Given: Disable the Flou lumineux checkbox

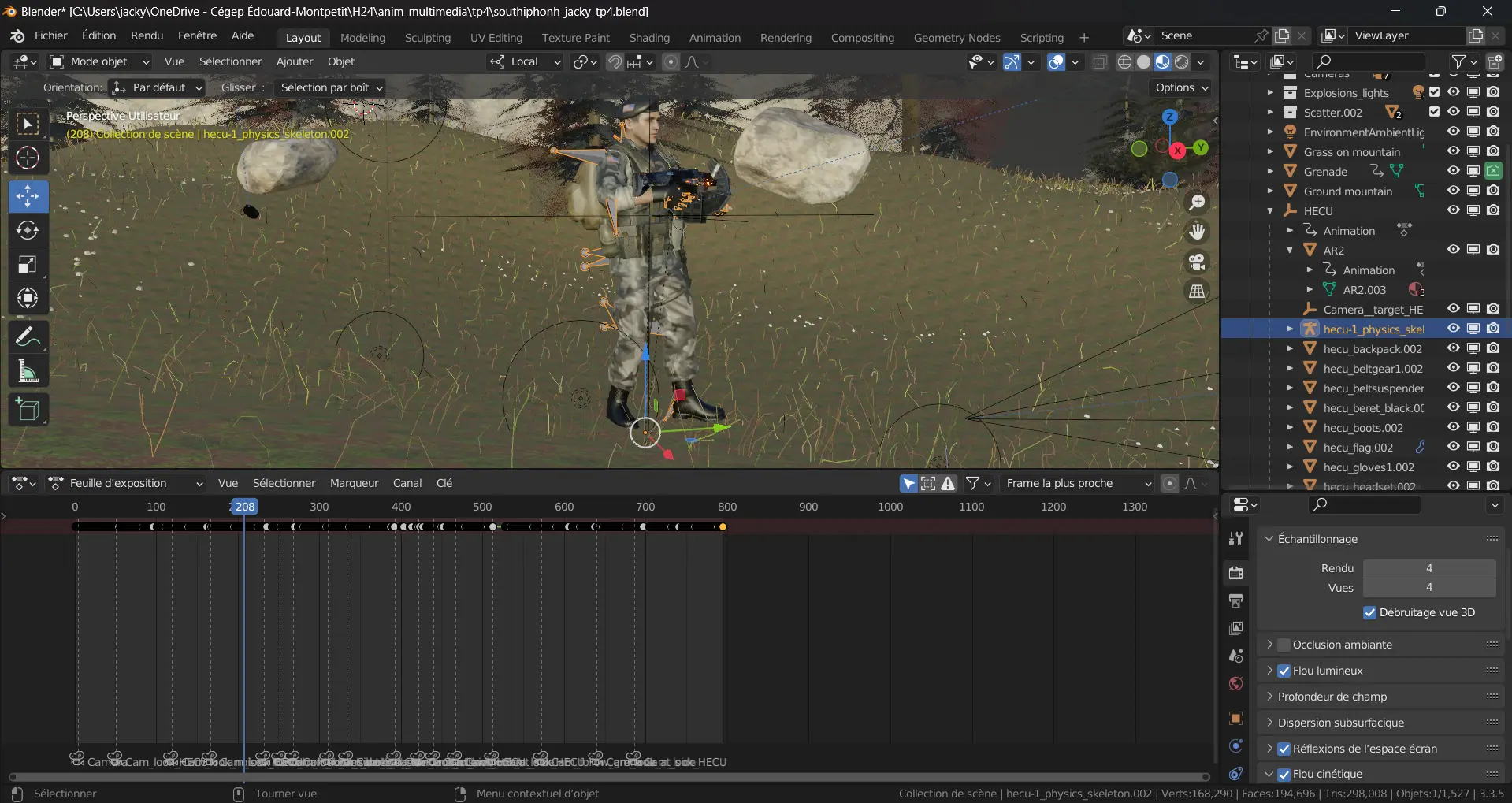Looking at the screenshot, I should tap(1284, 671).
